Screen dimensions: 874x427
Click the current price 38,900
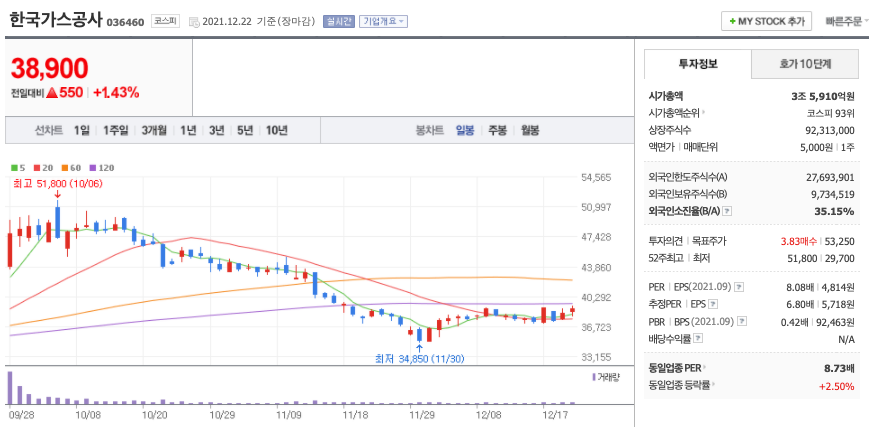(50, 69)
